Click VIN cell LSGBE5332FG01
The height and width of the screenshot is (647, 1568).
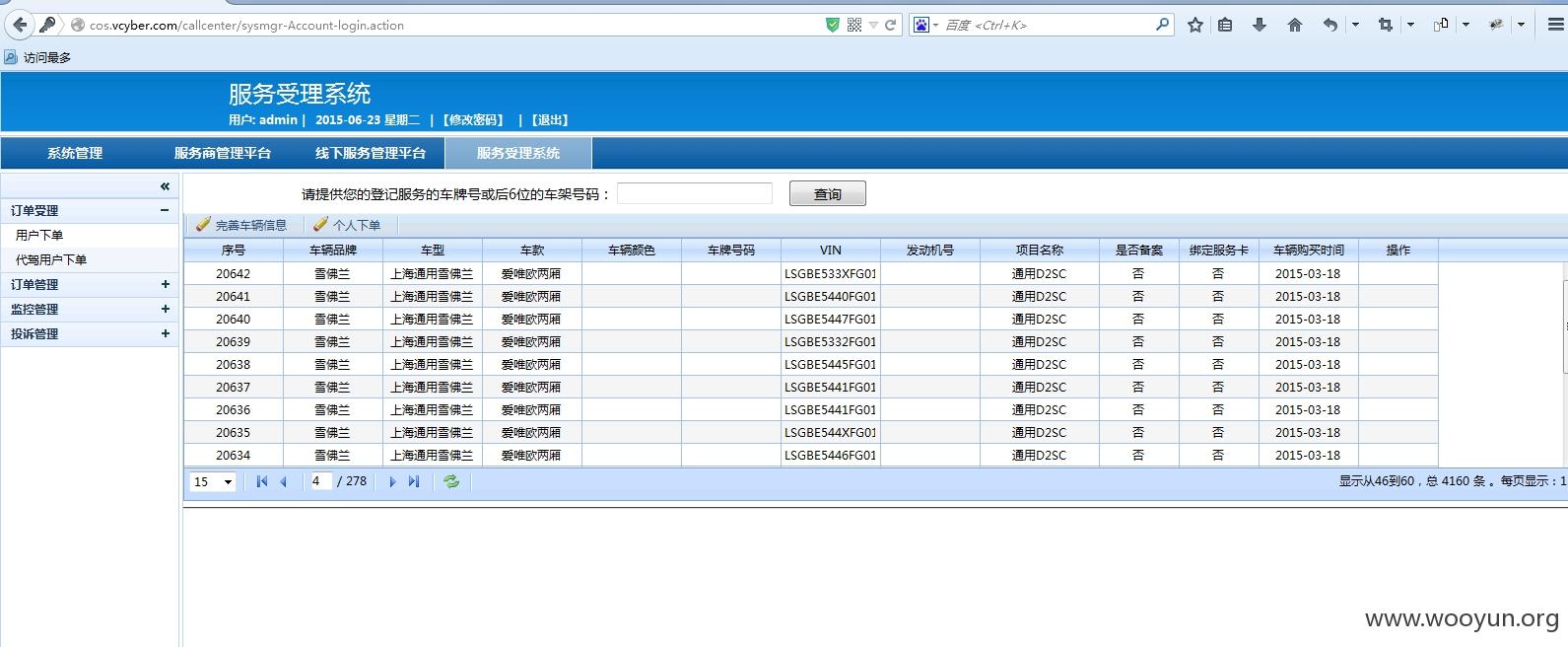pos(831,341)
